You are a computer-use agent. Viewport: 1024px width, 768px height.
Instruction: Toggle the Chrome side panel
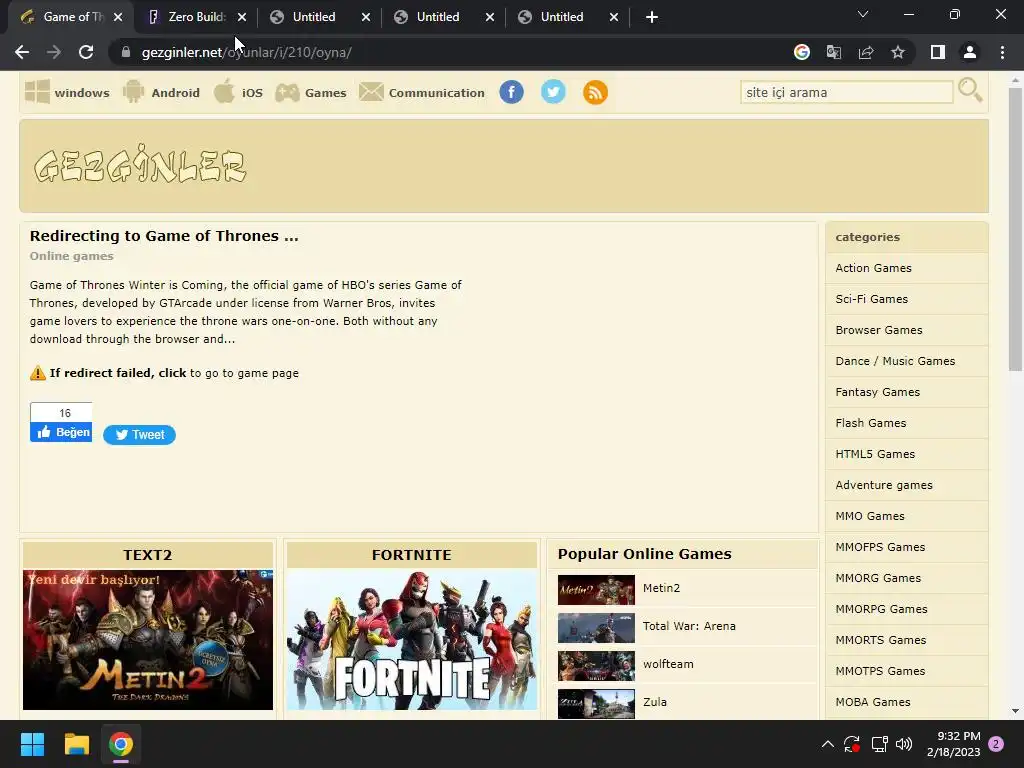[938, 52]
